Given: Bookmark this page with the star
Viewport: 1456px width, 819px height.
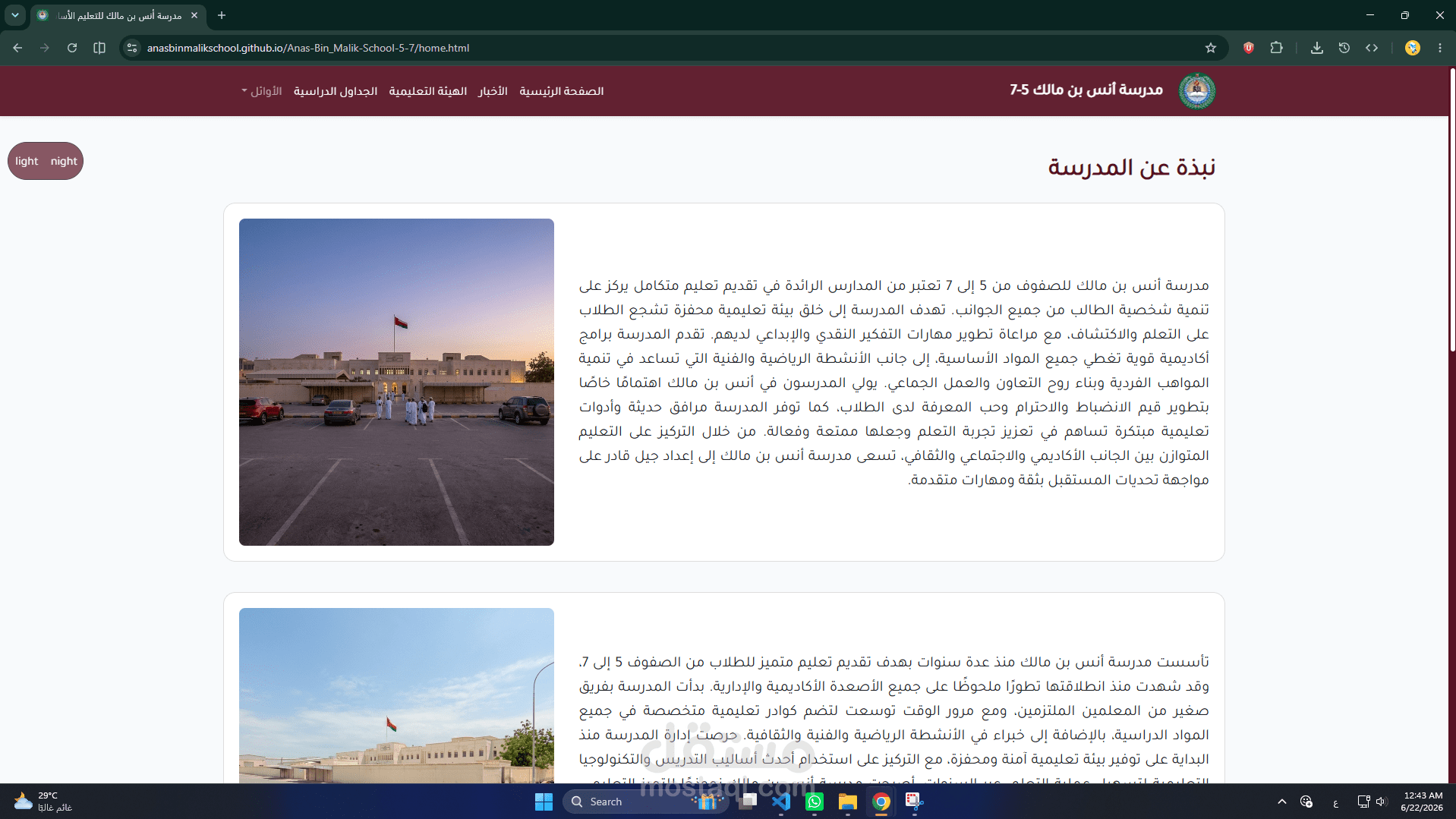Looking at the screenshot, I should (x=1211, y=48).
